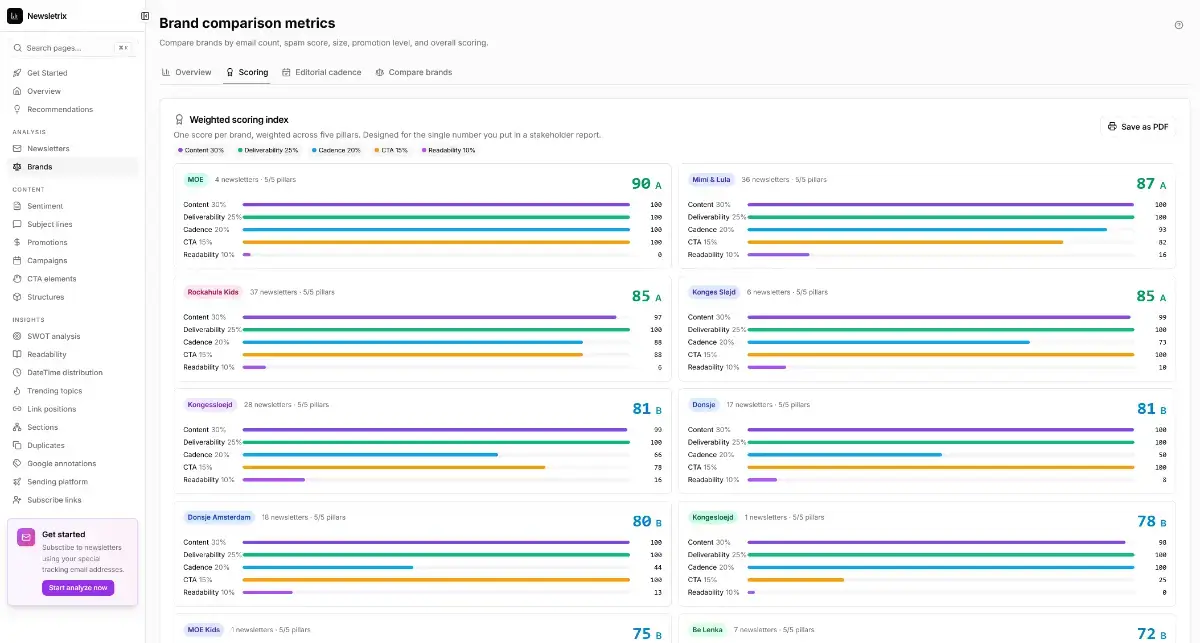Open the SWOT analysis link
Viewport: 1200px width, 643px height.
pos(54,336)
